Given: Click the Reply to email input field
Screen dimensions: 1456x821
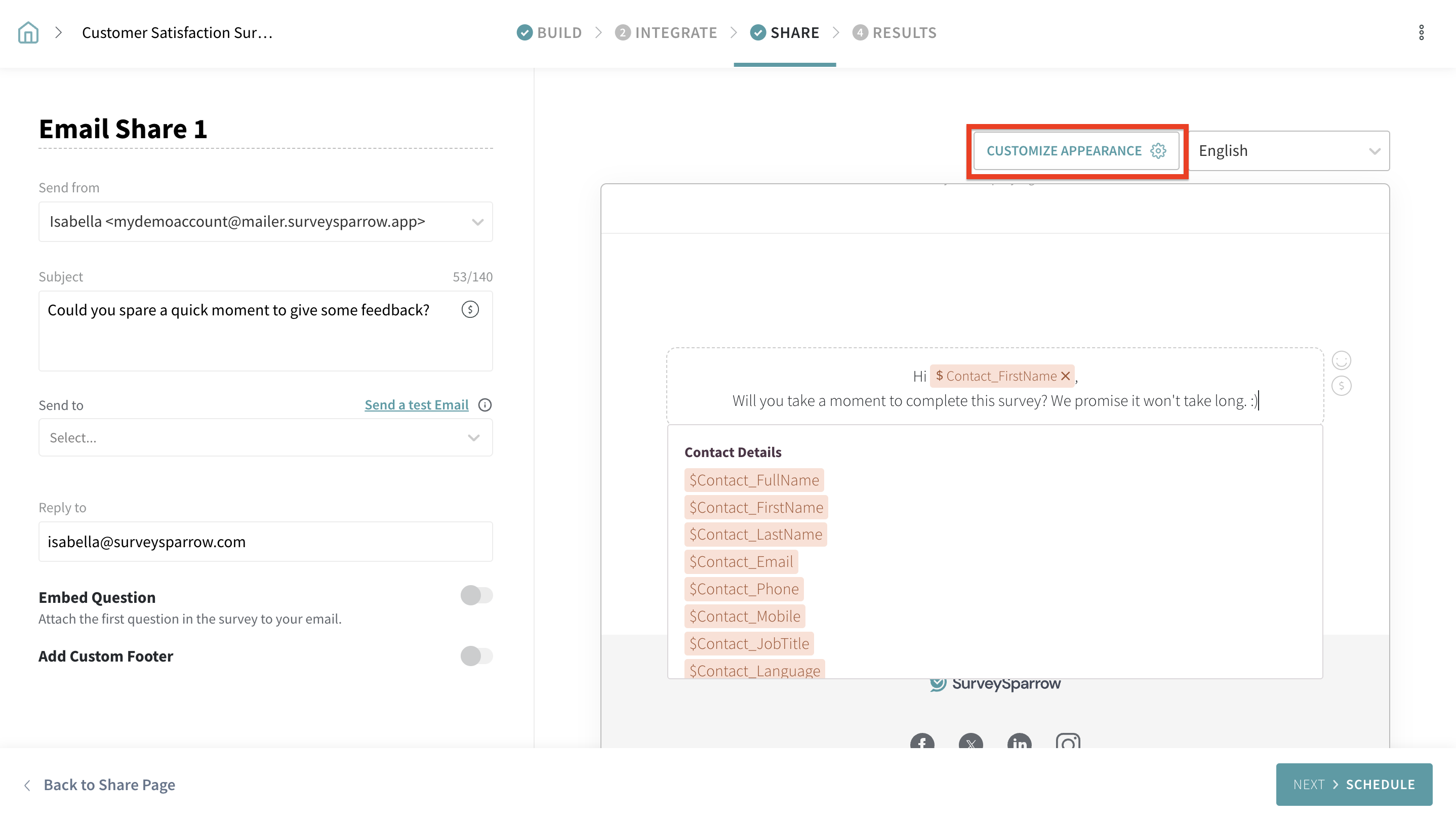Looking at the screenshot, I should [x=265, y=542].
